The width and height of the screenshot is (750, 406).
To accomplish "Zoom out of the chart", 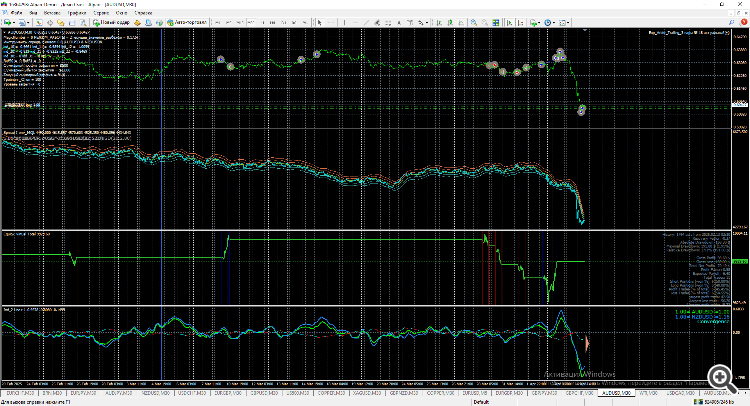I will pos(485,22).
